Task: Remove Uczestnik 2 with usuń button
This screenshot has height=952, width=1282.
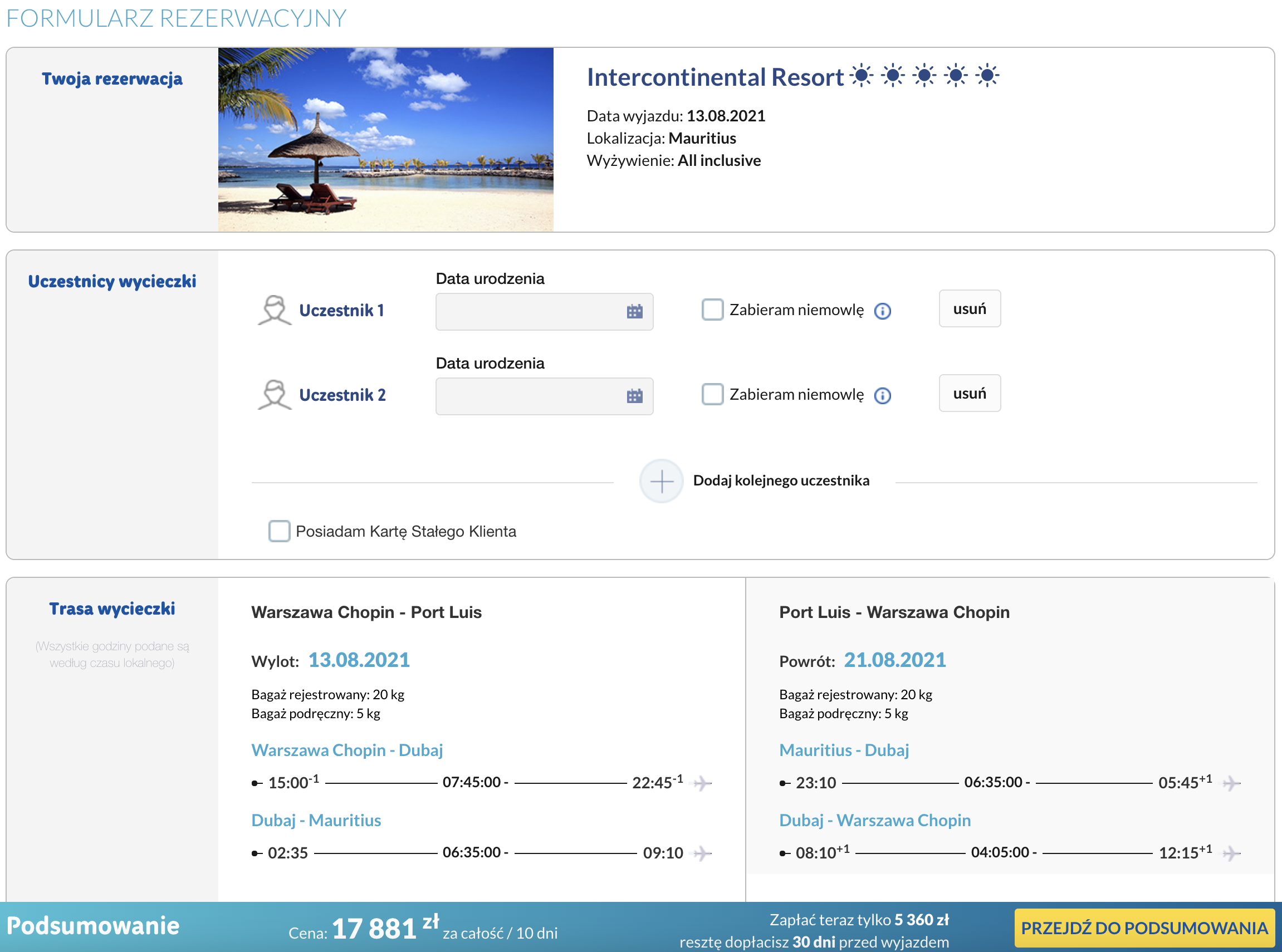Action: pos(970,394)
